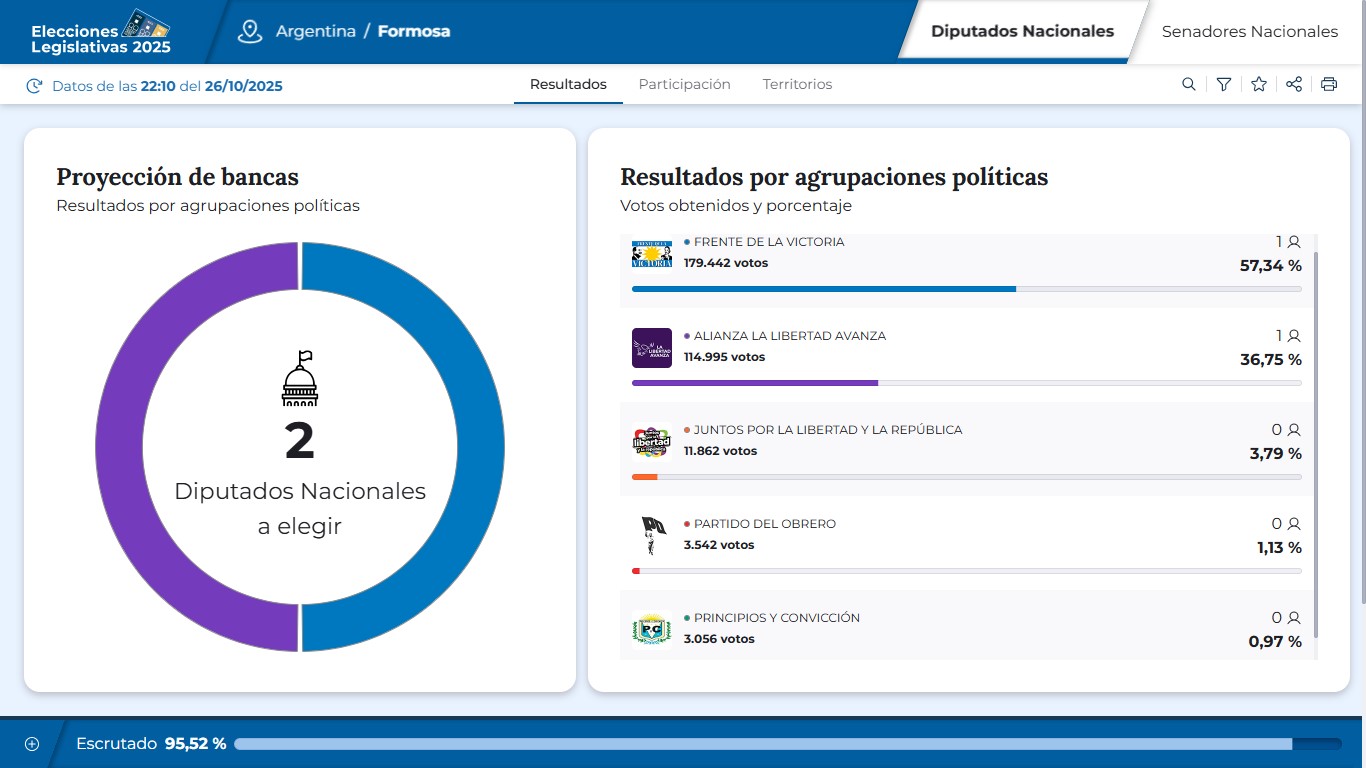
Task: Click the Formosa breadcrumb link
Action: pos(414,31)
